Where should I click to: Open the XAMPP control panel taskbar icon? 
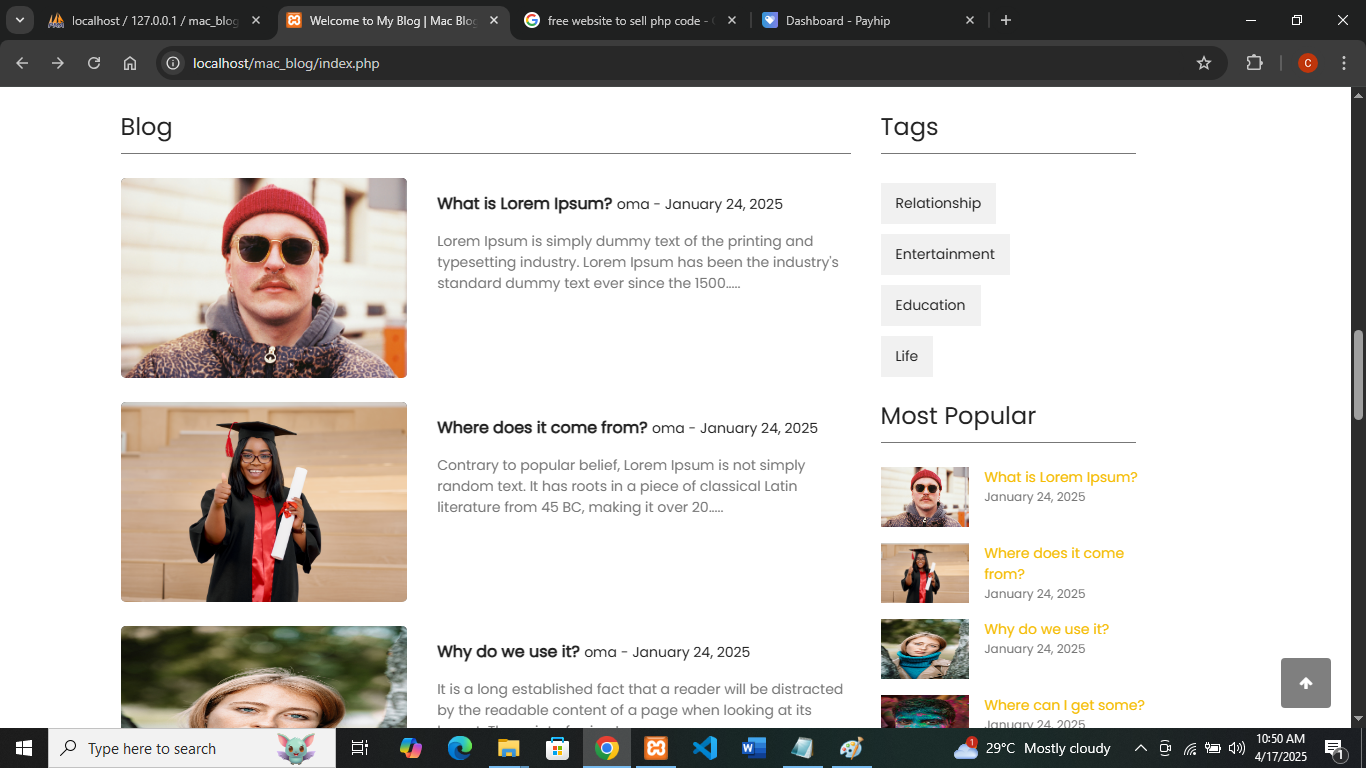(x=656, y=748)
